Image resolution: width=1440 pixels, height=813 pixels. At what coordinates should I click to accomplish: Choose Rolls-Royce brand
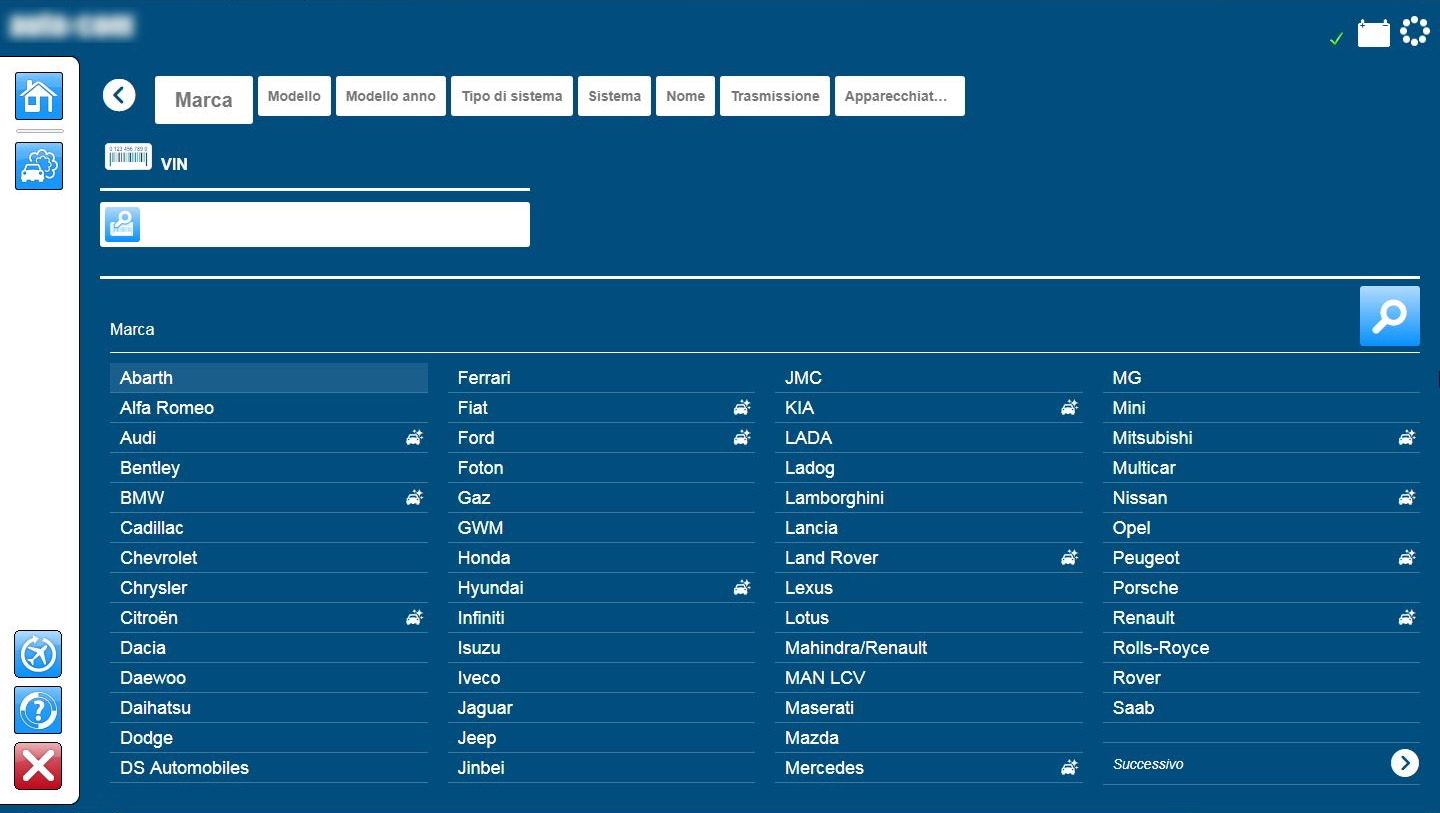pyautogui.click(x=1261, y=648)
